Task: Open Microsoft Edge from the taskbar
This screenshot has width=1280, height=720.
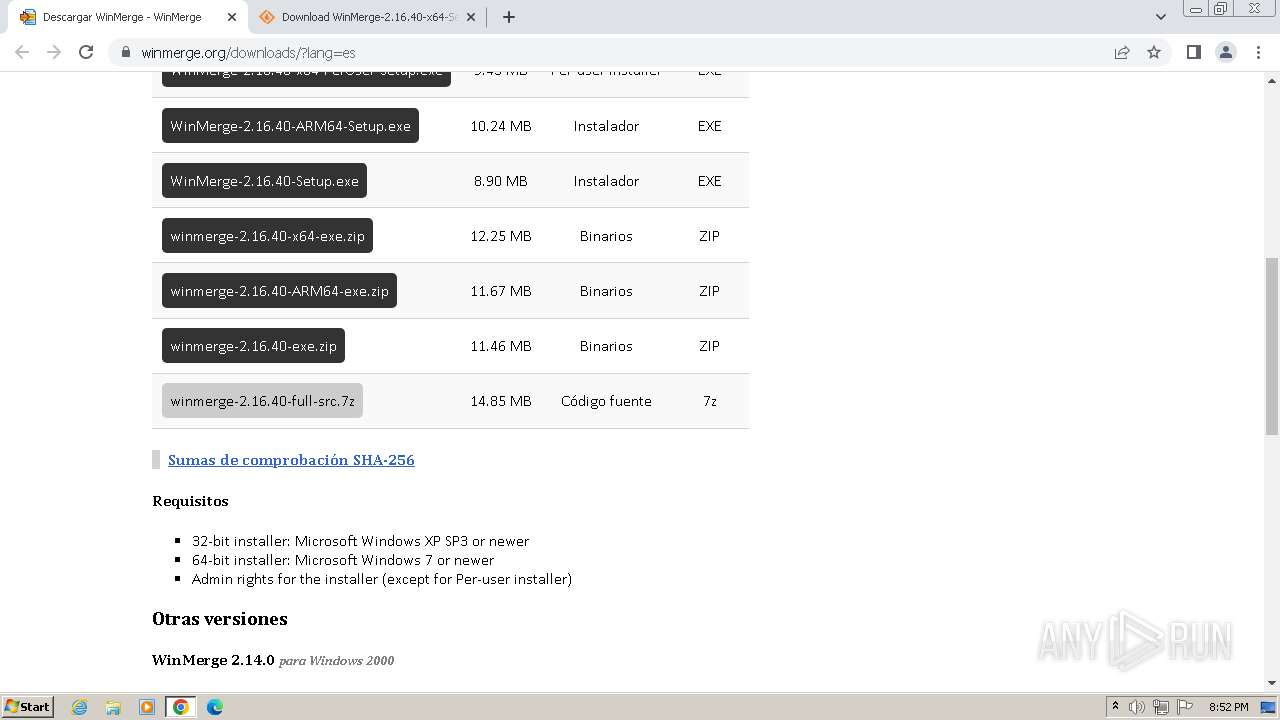Action: (x=215, y=707)
